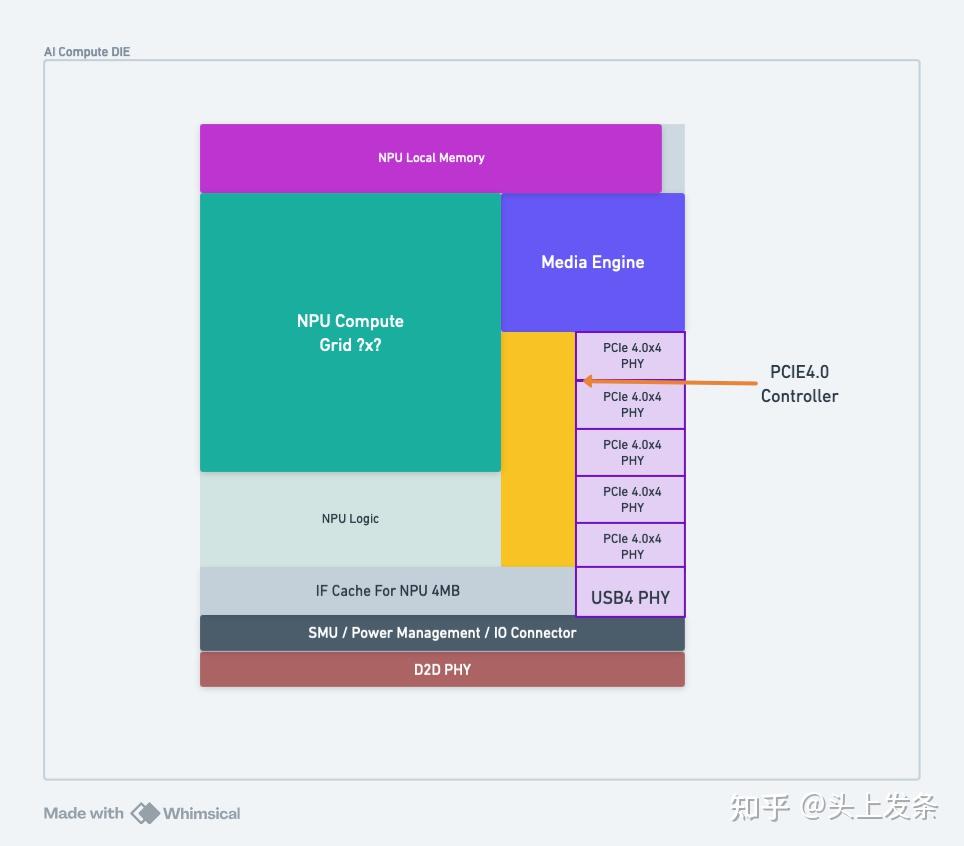Click the Whimsical diamond logo icon

point(146,813)
